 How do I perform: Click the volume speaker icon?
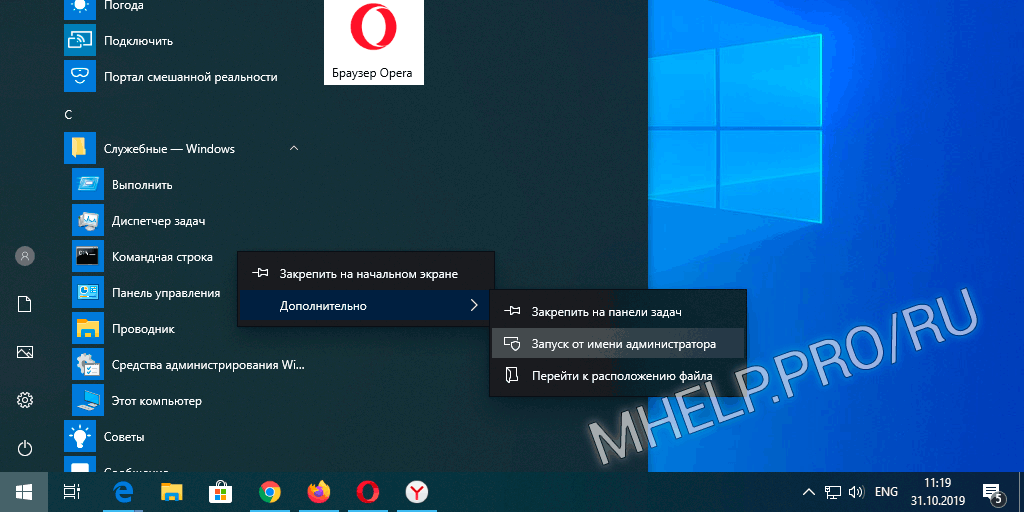(856, 492)
